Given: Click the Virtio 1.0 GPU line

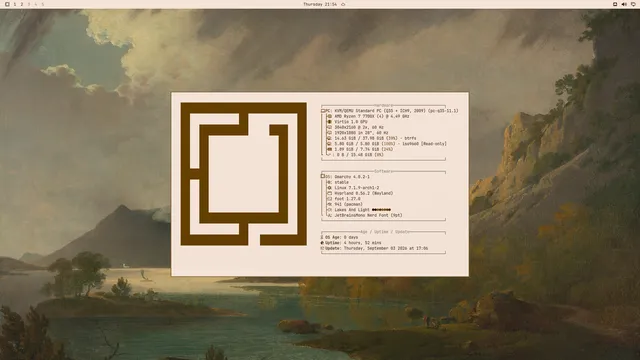Looking at the screenshot, I should coord(347,122).
